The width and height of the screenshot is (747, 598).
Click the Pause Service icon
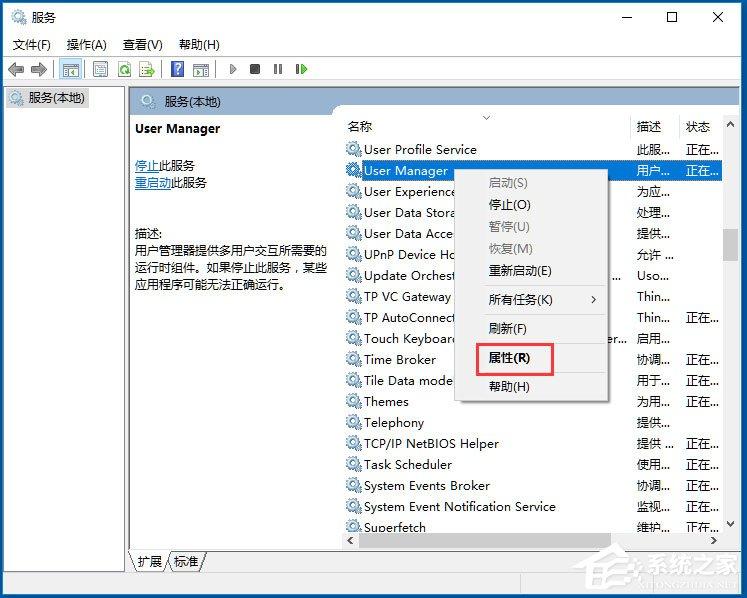pos(278,70)
